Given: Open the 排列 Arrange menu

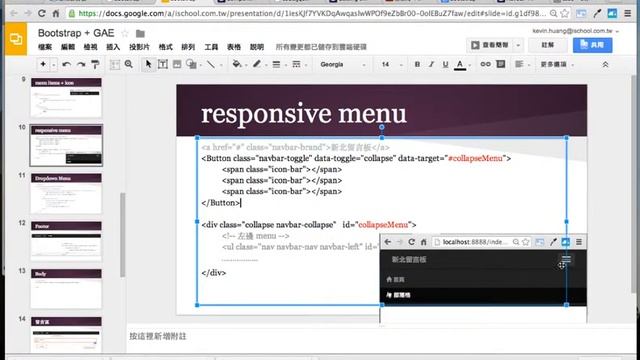Looking at the screenshot, I should pos(188,47).
